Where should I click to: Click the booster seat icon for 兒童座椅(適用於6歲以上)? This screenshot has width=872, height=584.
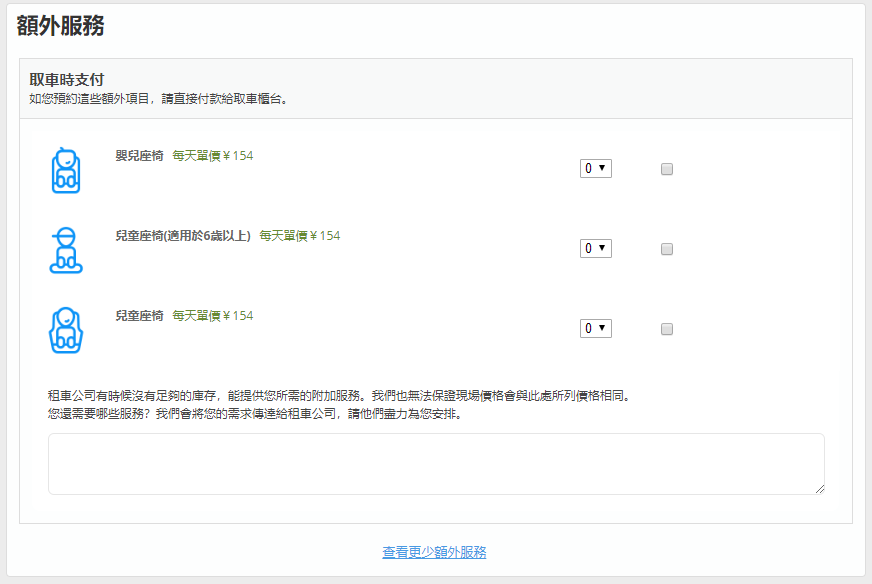66,250
